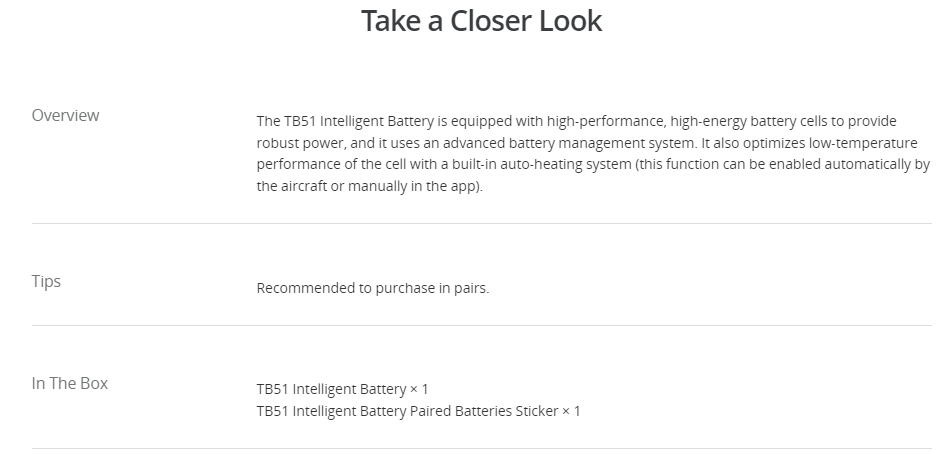Click the text 'Recommended to purchase in pairs.'
This screenshot has height=454, width=946.
click(373, 288)
